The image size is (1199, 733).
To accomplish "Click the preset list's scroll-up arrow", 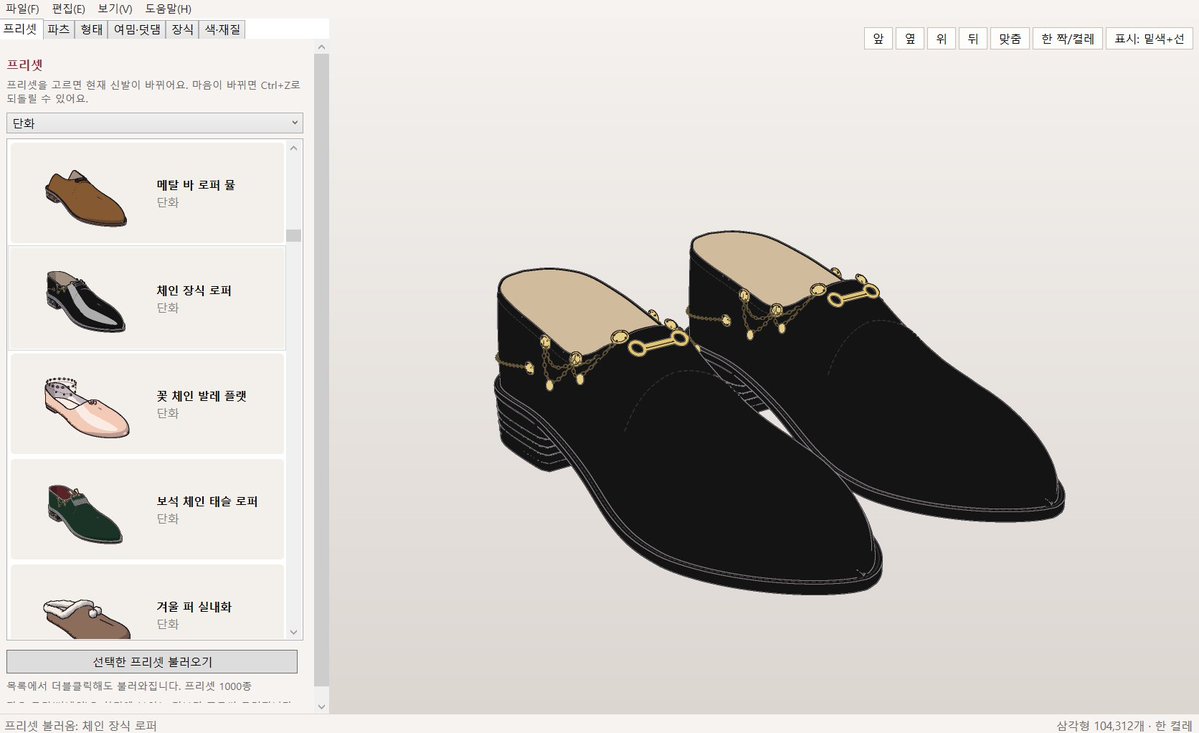I will [294, 148].
